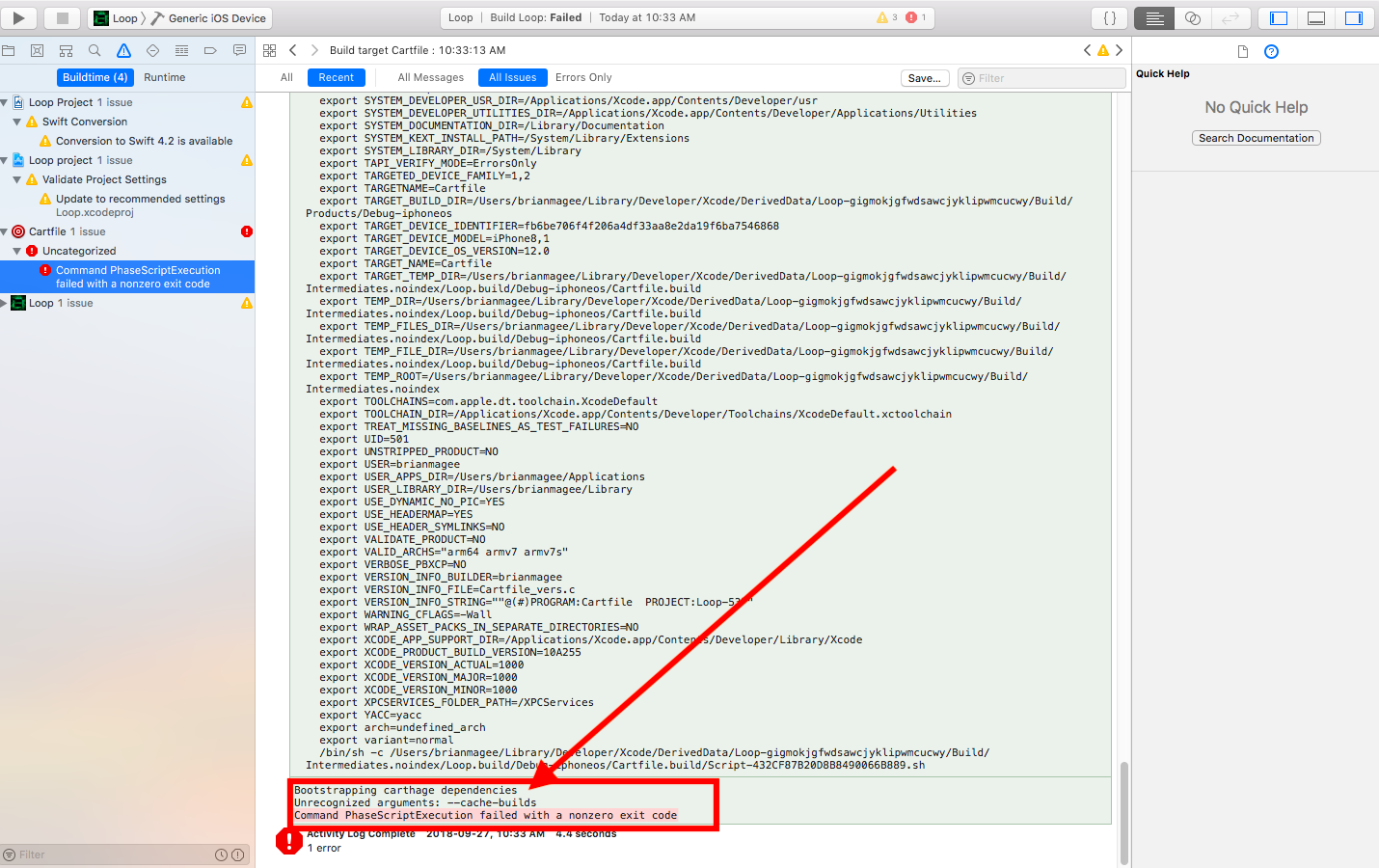Open the Source Control navigator

coord(37,50)
